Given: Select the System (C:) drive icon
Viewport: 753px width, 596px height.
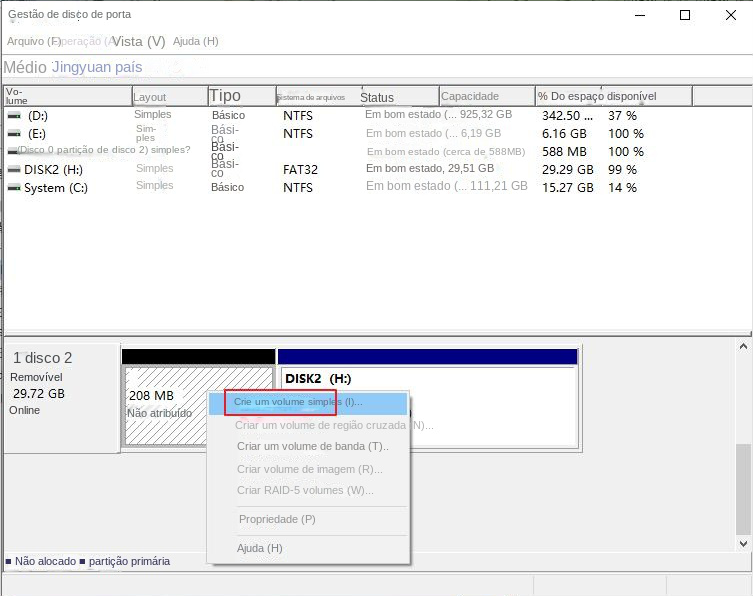Looking at the screenshot, I should tap(14, 188).
